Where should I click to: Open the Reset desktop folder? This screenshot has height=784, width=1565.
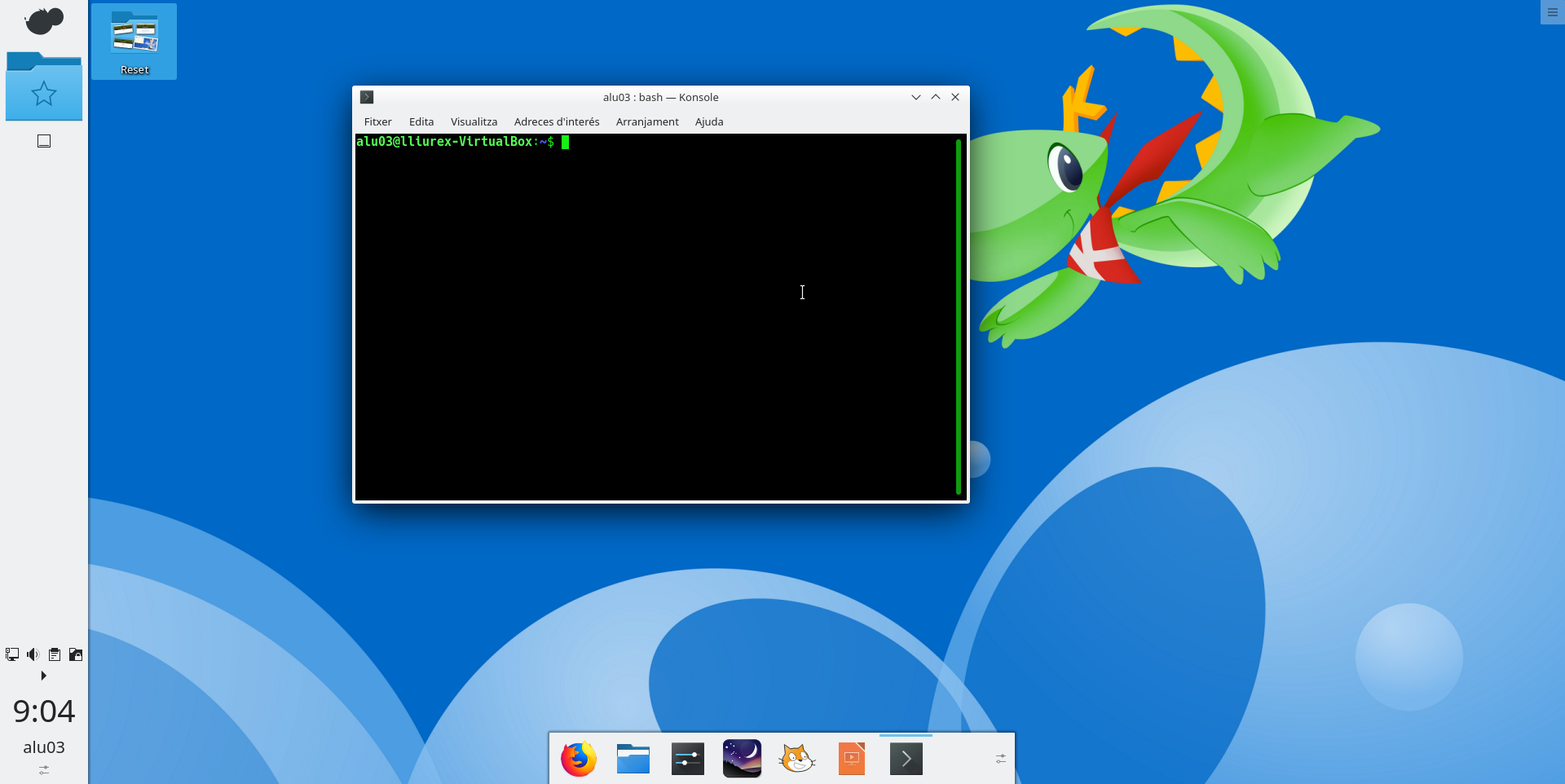coord(134,42)
